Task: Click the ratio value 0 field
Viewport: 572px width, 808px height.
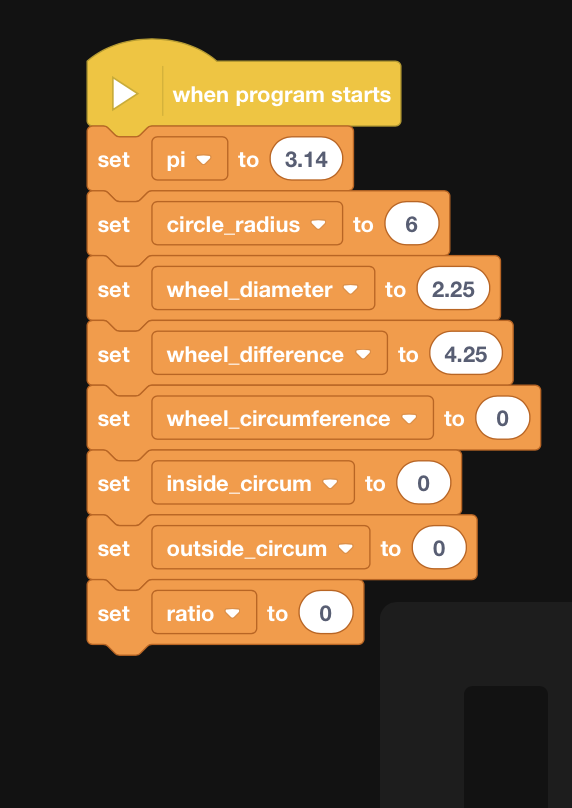Action: (326, 613)
